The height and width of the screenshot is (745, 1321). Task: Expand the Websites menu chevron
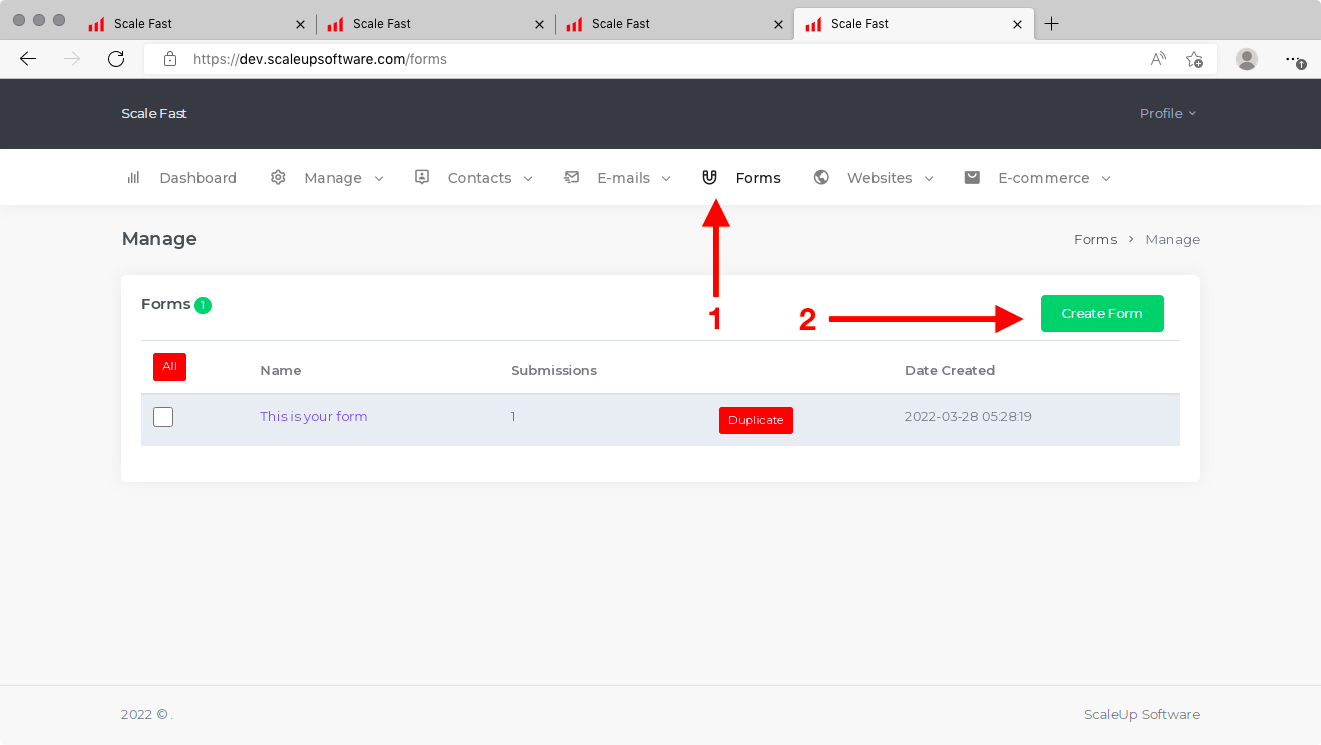(929, 178)
